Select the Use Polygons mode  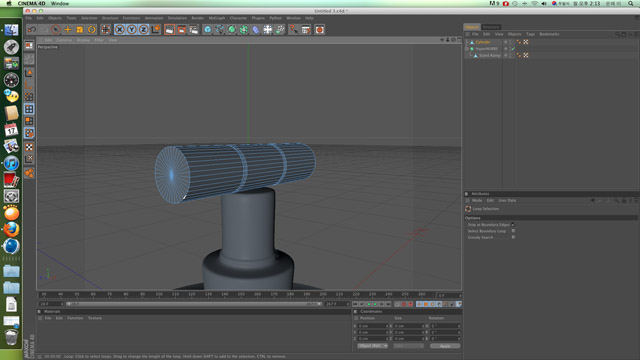point(29,121)
